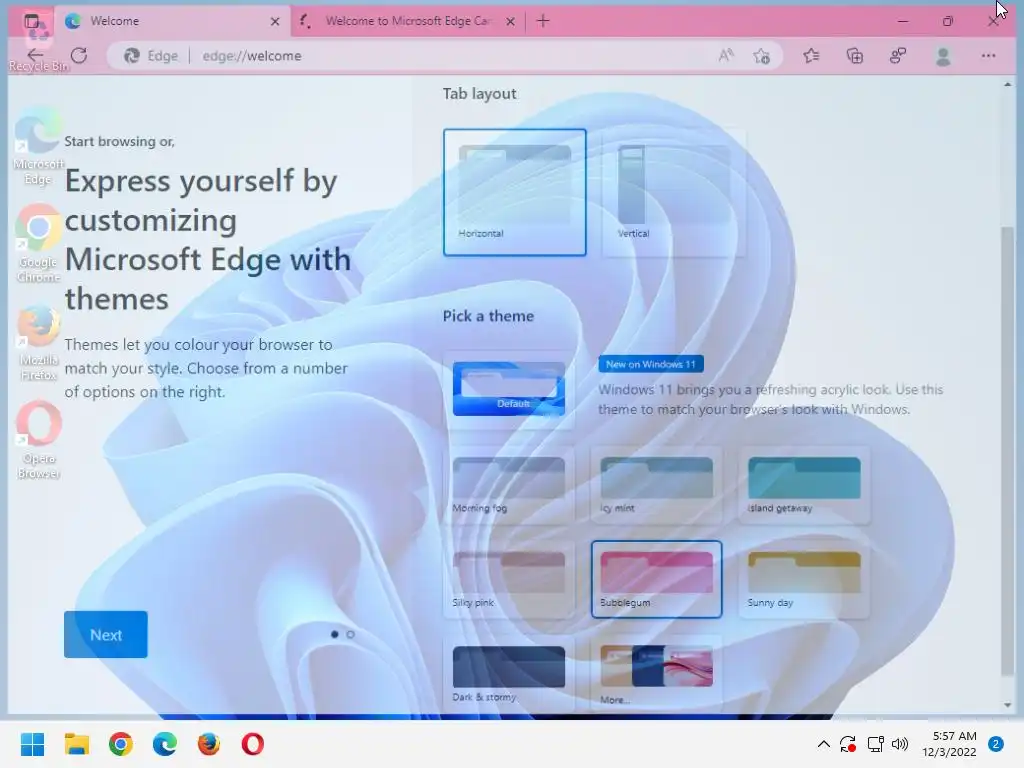Launch Firefox from taskbar
The height and width of the screenshot is (768, 1024).
pos(209,744)
